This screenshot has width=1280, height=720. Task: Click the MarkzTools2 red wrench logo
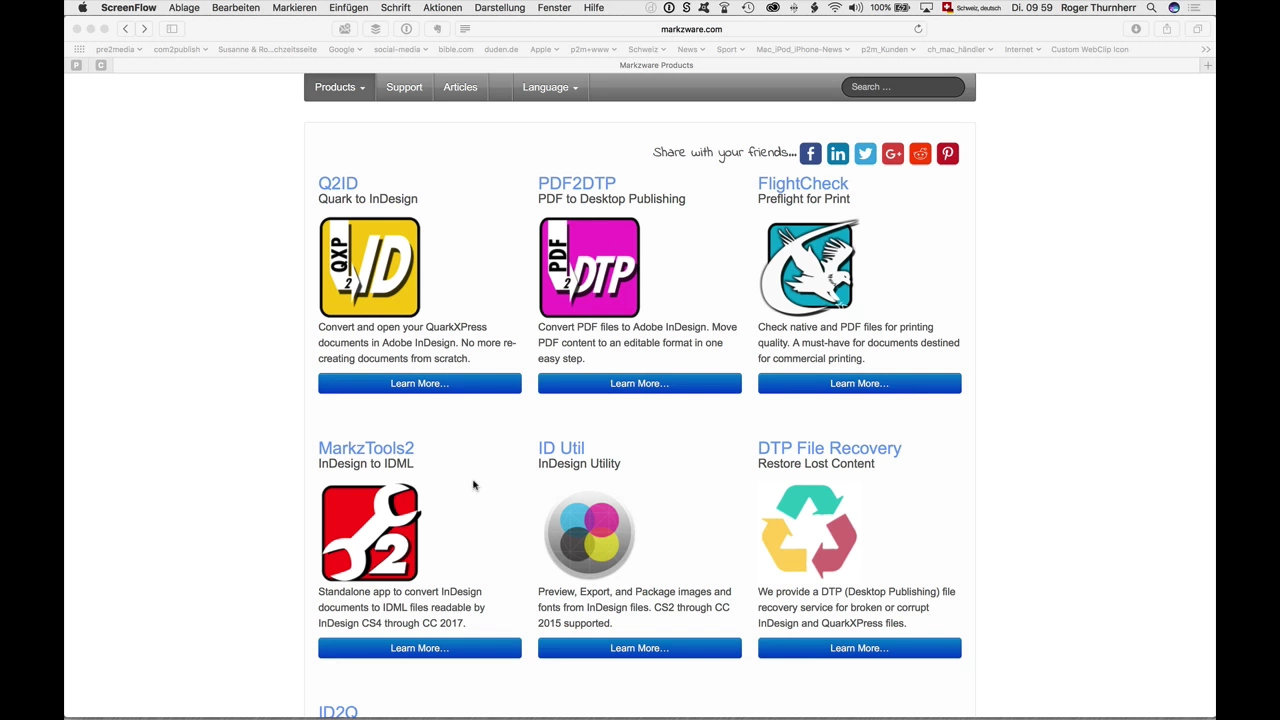[x=370, y=532]
